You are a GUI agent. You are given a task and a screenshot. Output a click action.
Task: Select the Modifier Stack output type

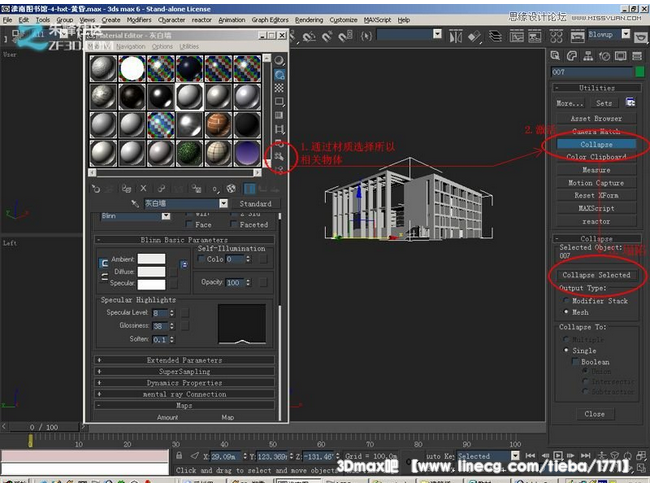tap(566, 300)
